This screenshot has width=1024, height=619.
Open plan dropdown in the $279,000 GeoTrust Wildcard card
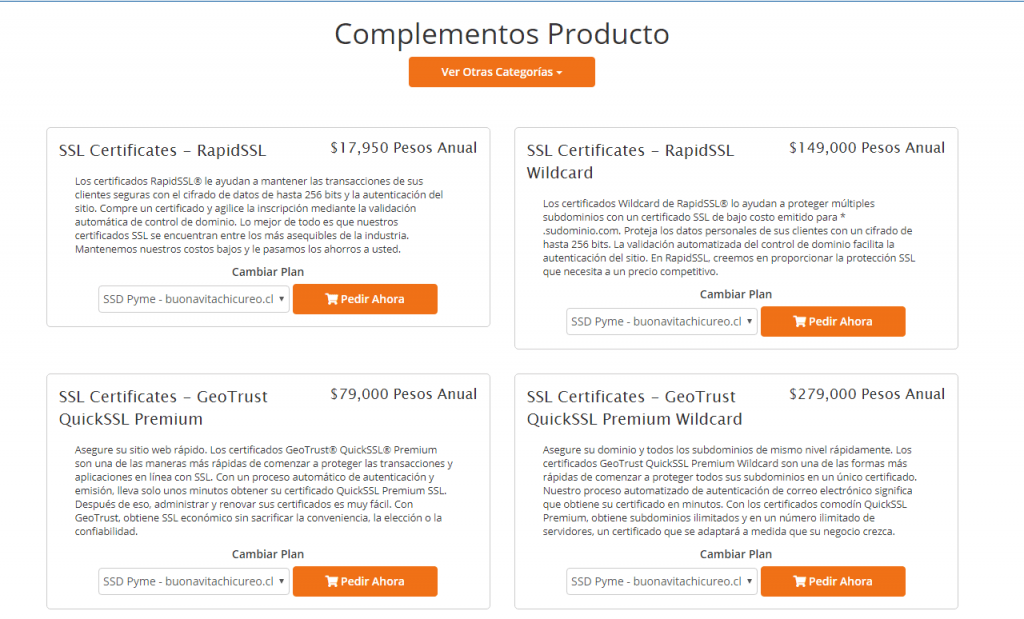(x=662, y=581)
